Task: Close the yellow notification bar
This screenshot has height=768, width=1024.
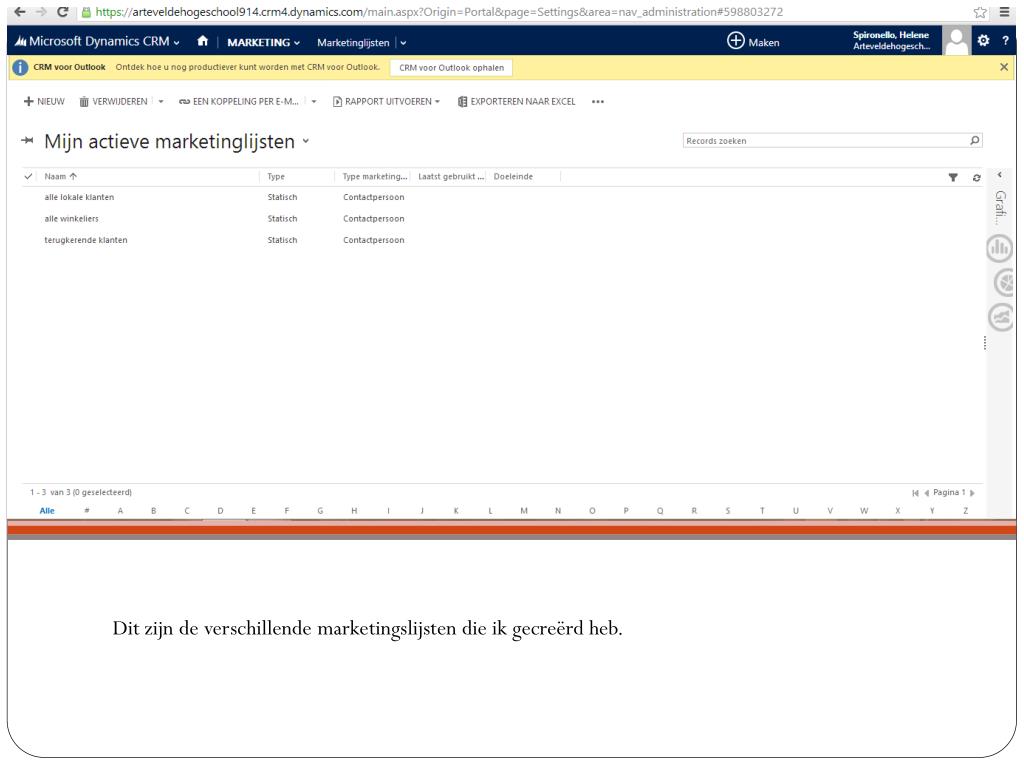Action: (1004, 66)
